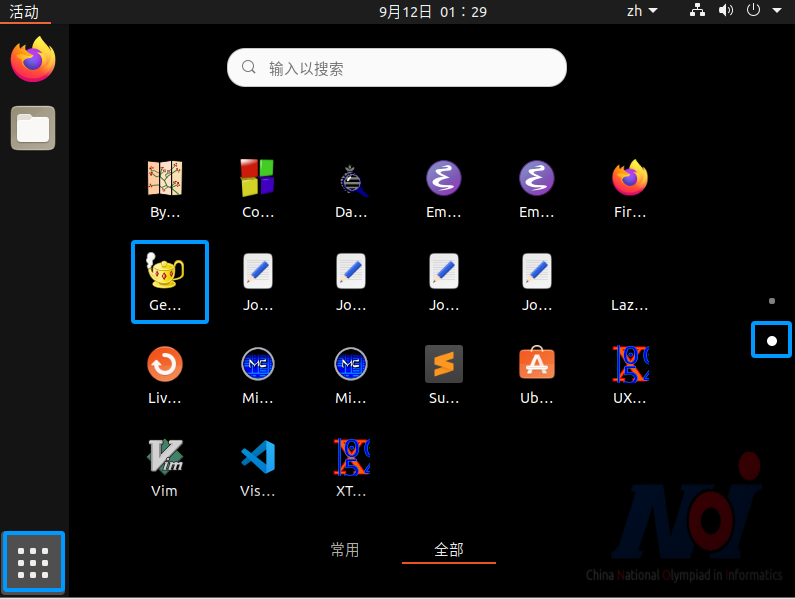795x599 pixels.
Task: Launch the Mi... app next to Liv...
Action: coord(258,375)
